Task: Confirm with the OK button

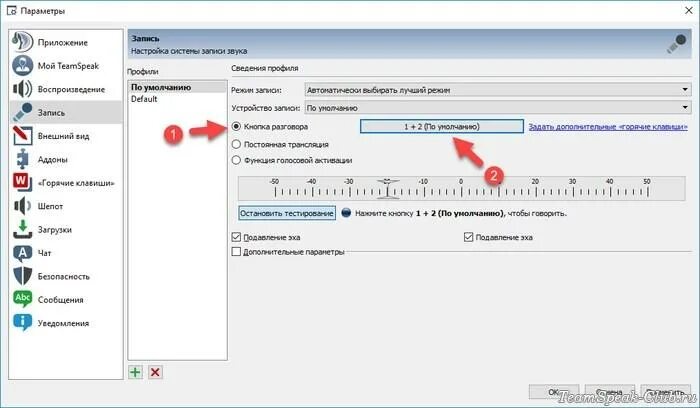Action: 554,392
